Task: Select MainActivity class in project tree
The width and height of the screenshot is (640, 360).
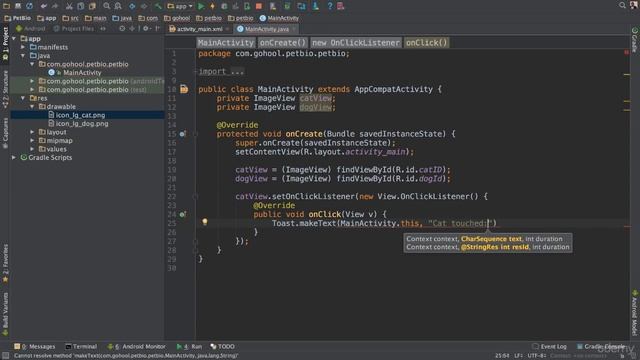Action: tap(75, 73)
